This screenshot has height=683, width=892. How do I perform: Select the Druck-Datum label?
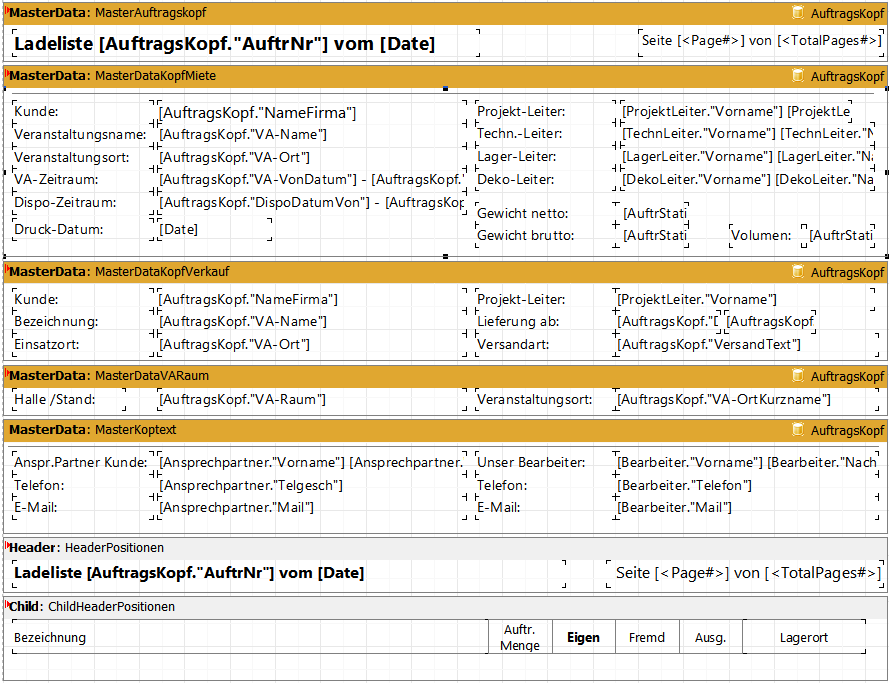(x=83, y=230)
